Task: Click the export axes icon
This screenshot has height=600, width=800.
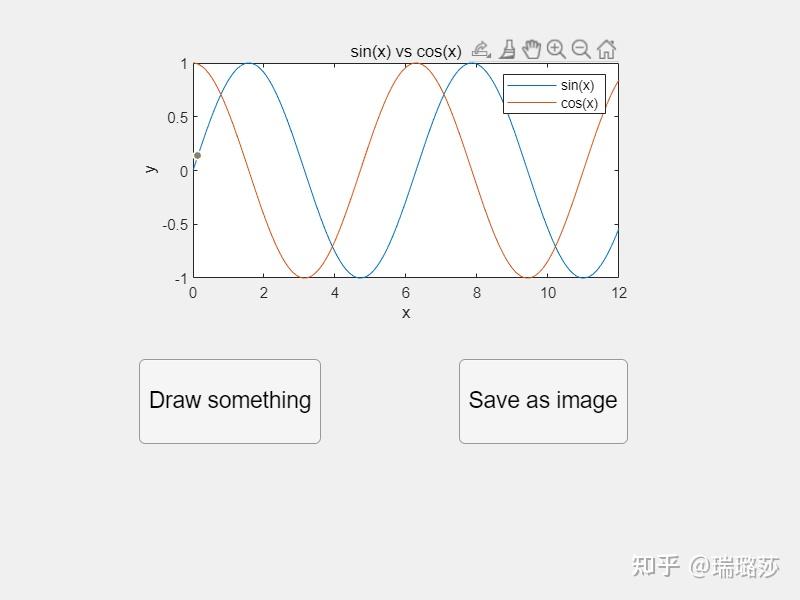Action: tap(481, 49)
